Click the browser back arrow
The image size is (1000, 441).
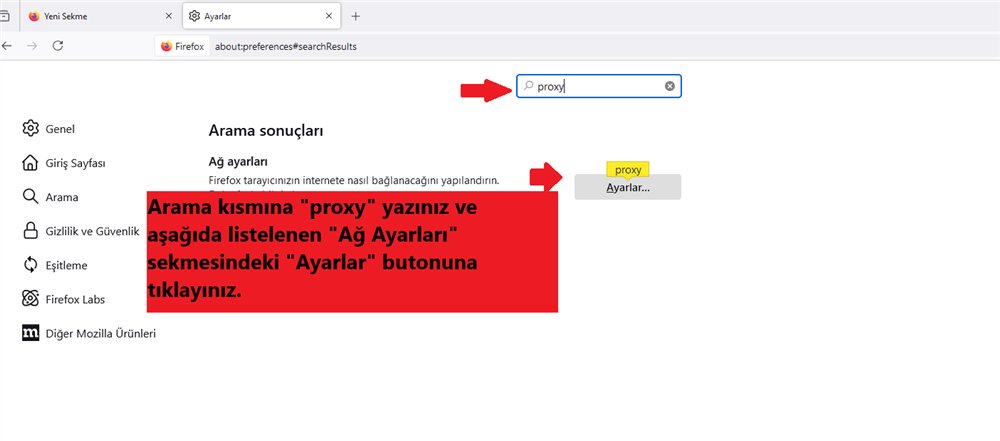coord(7,46)
